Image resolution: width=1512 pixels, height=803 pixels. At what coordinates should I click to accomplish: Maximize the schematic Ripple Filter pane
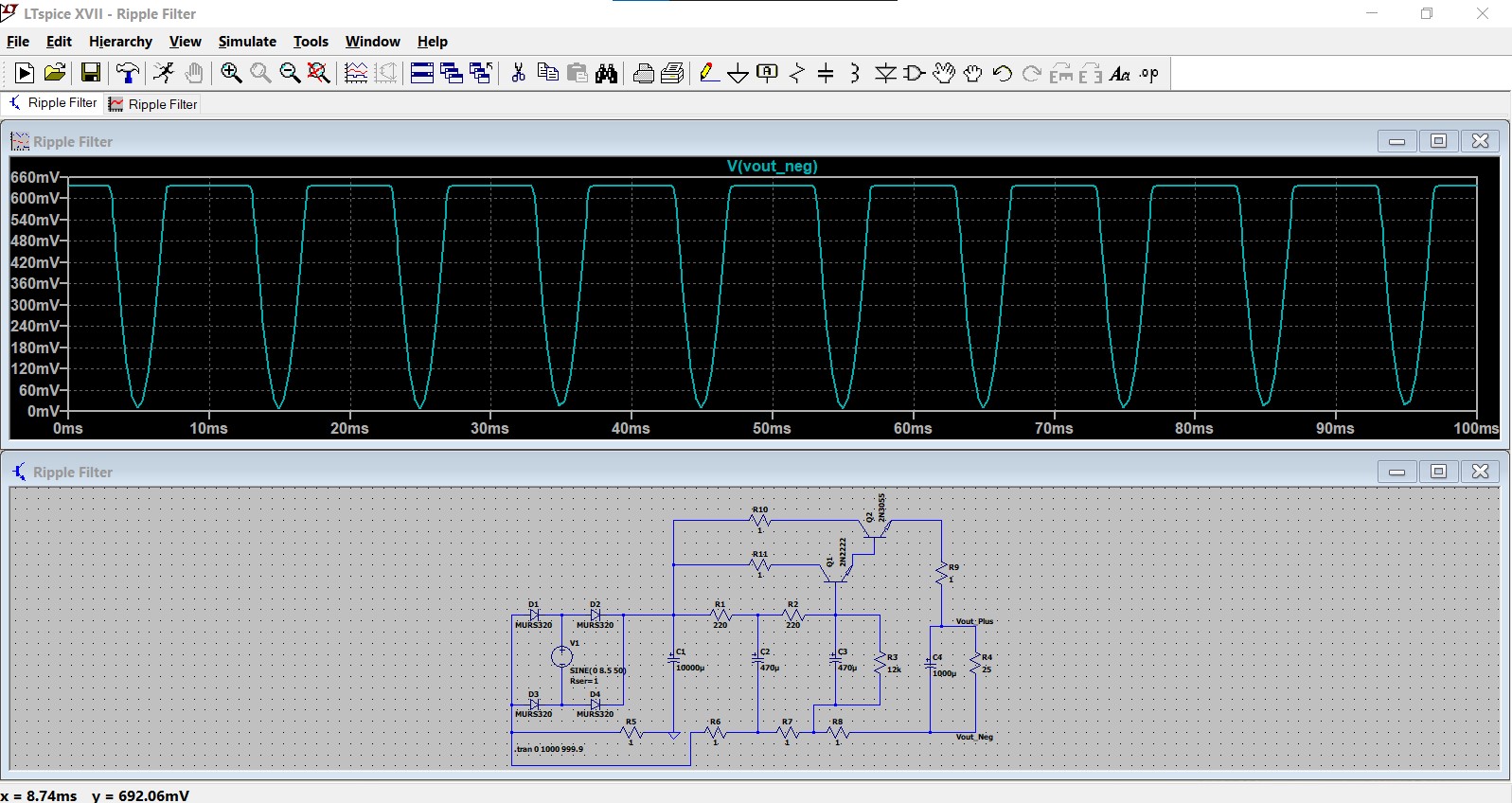(1438, 472)
